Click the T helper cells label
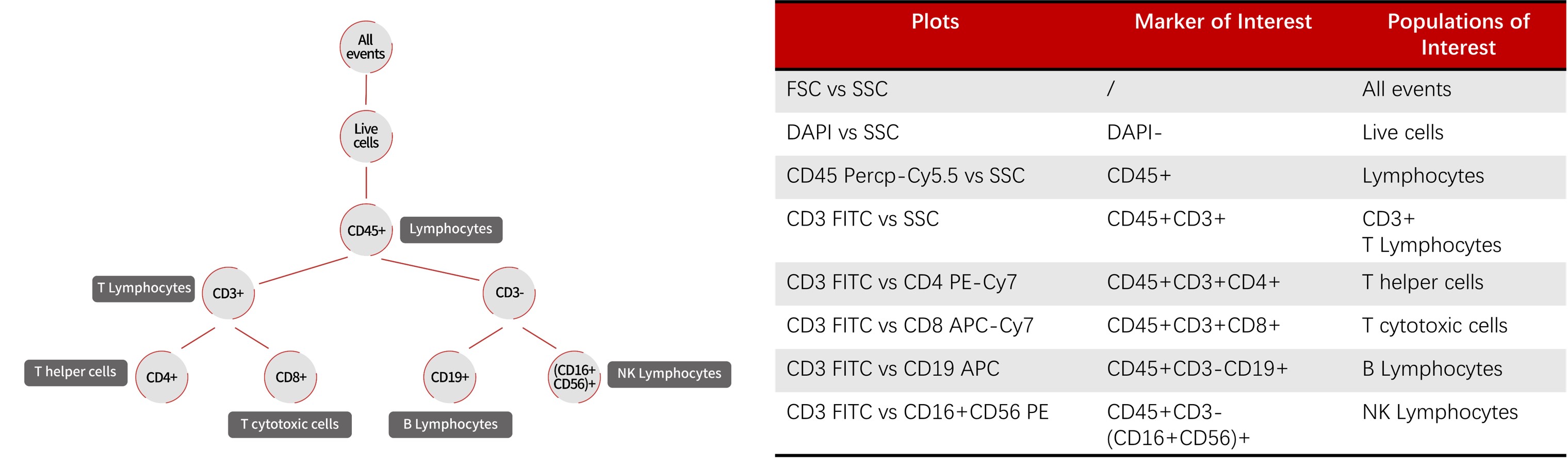The height and width of the screenshot is (463, 1568). click(x=75, y=373)
